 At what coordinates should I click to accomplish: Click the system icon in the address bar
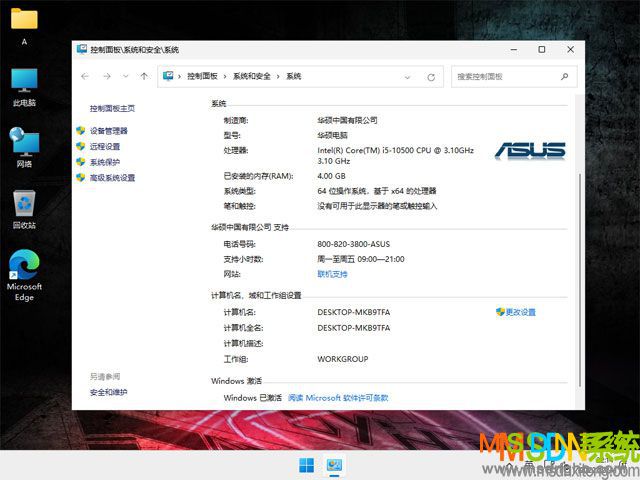point(168,76)
